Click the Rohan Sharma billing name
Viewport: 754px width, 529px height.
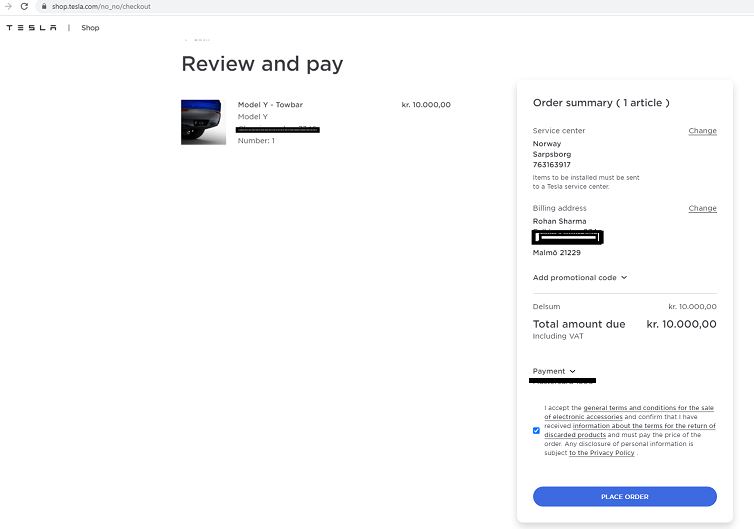click(x=559, y=221)
